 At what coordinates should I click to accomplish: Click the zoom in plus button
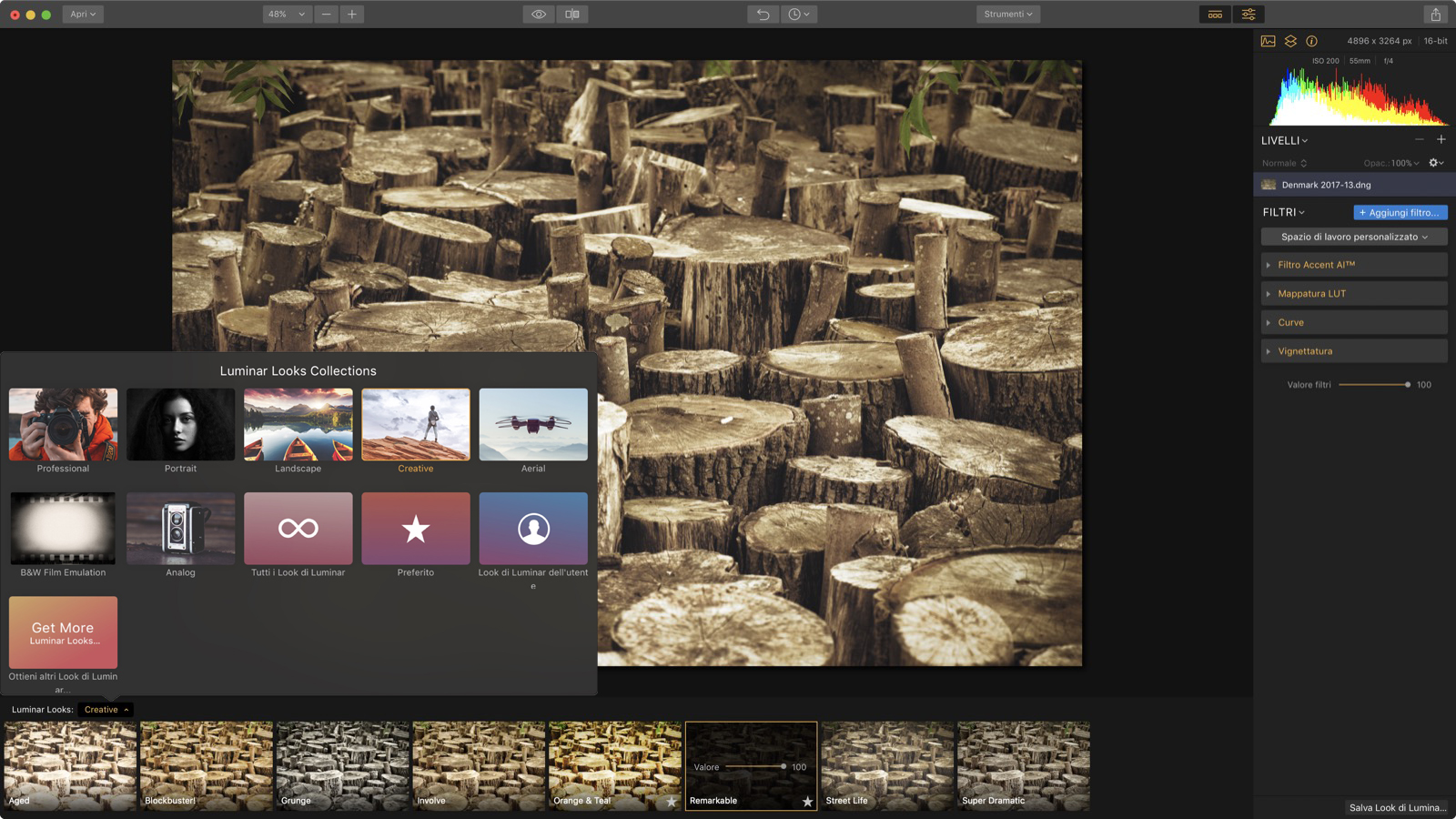(x=352, y=15)
